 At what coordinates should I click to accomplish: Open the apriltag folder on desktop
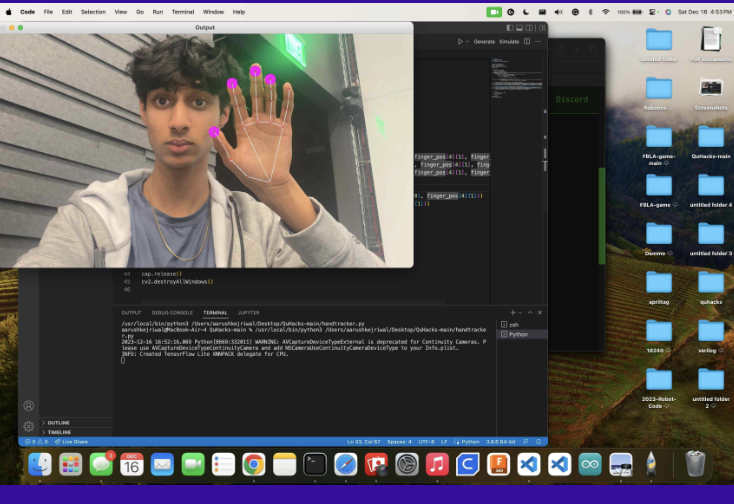tap(659, 288)
